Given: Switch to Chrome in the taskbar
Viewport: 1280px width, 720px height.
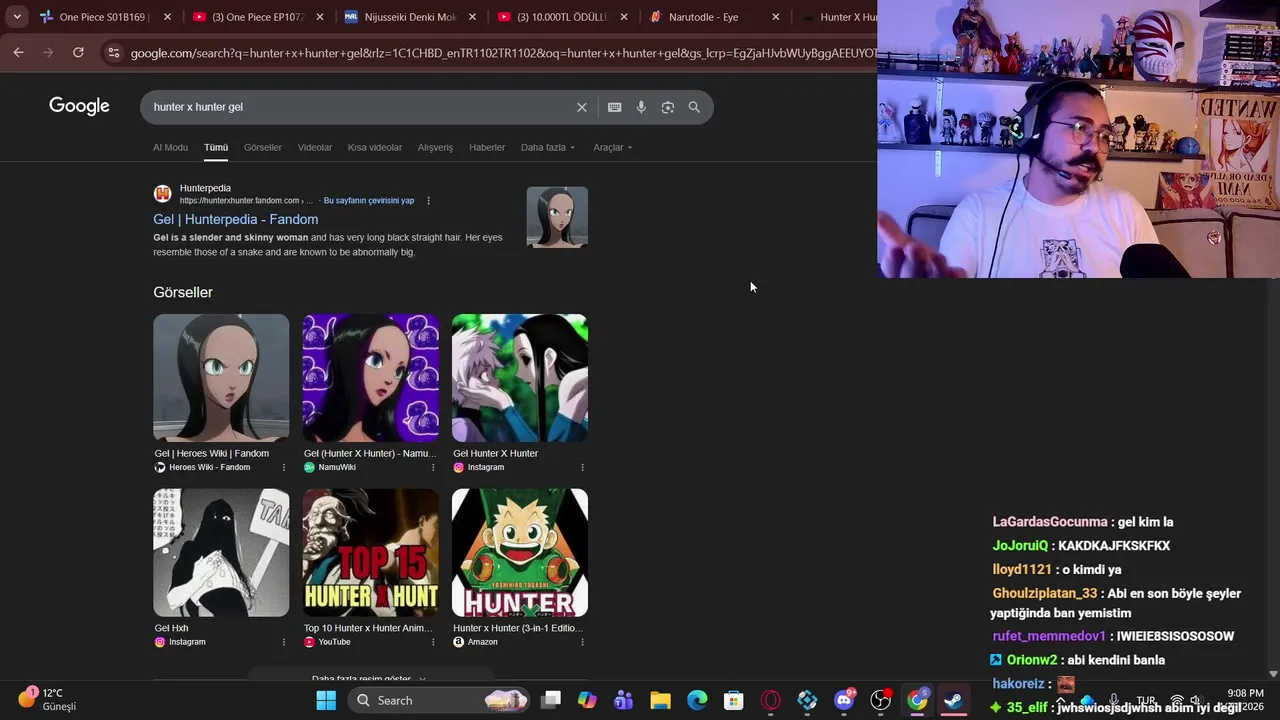Looking at the screenshot, I should click(917, 700).
